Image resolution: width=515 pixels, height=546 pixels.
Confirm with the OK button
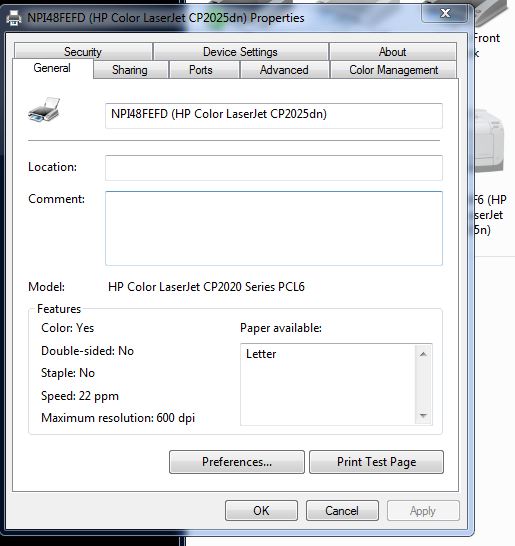coord(261,511)
